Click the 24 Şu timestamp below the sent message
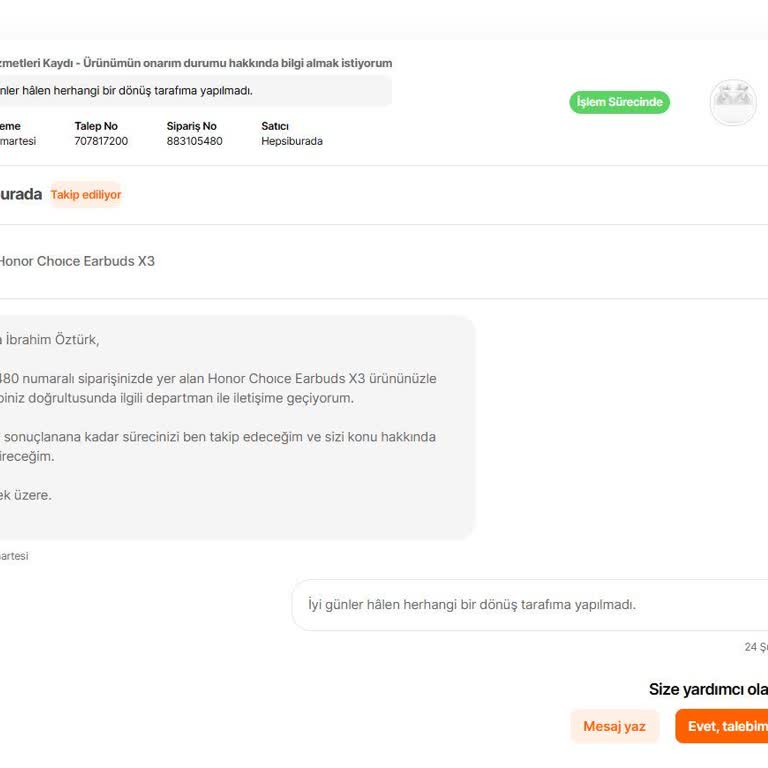768x768 pixels. pyautogui.click(x=755, y=647)
